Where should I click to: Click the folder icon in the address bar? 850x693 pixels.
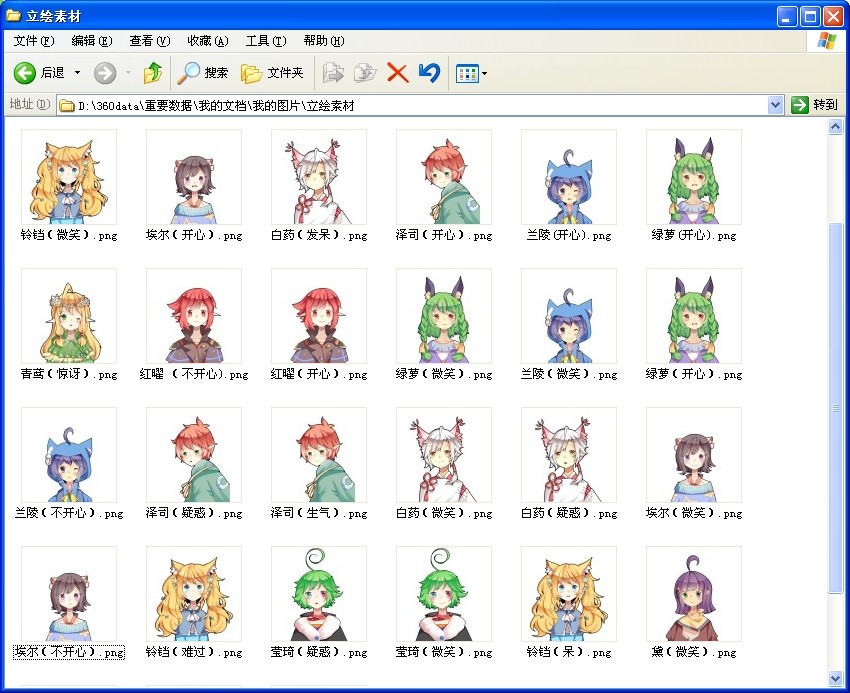67,105
